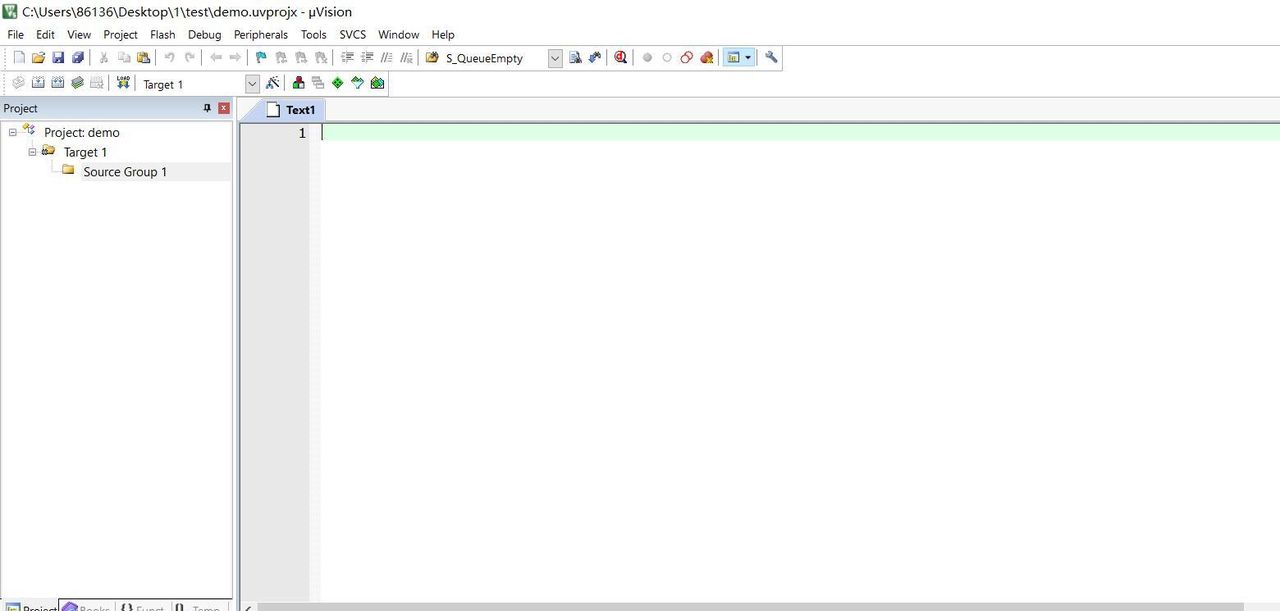This screenshot has width=1280, height=611.
Task: Start debug session magnifier icon
Action: [x=621, y=58]
